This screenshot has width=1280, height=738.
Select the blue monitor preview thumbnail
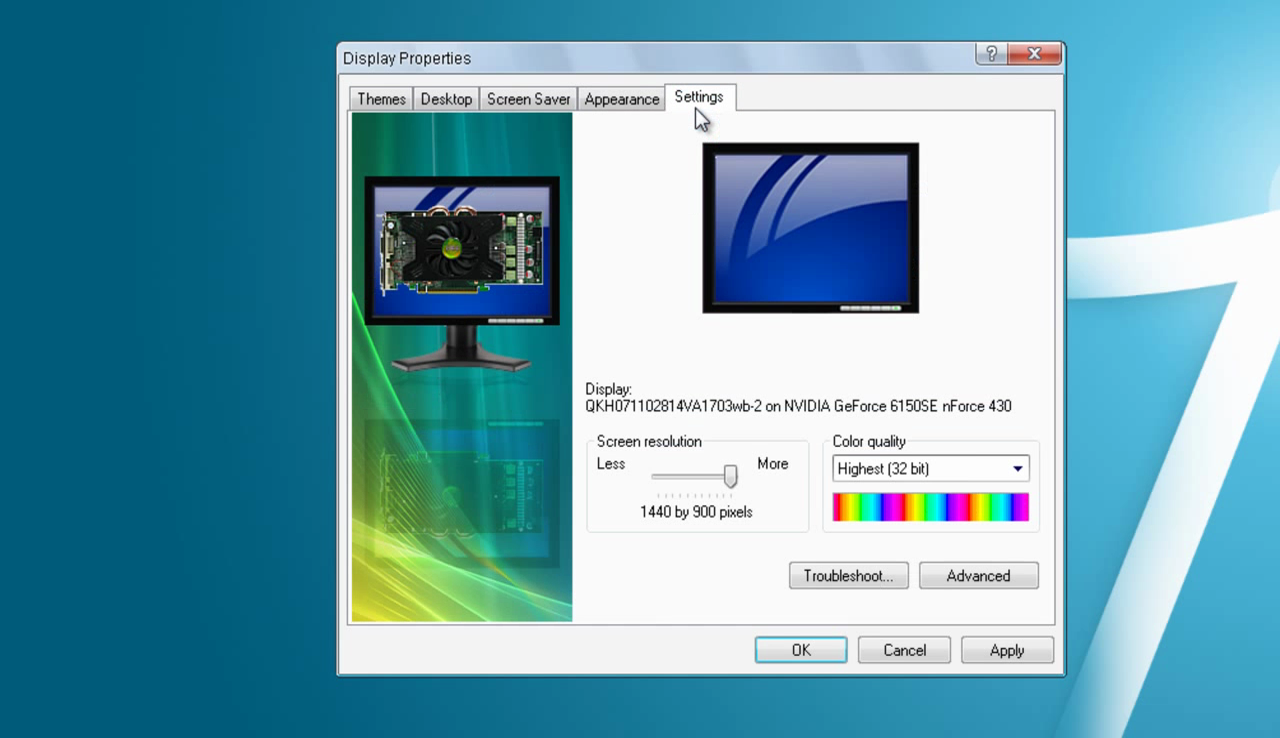810,228
